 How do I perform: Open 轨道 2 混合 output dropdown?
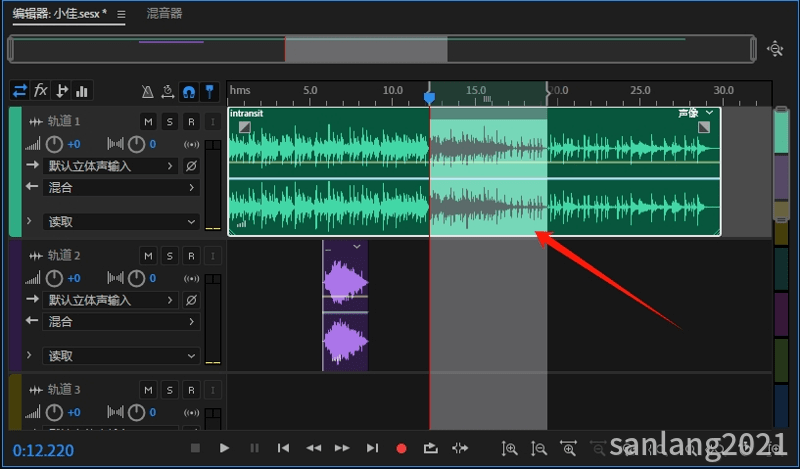[121, 322]
